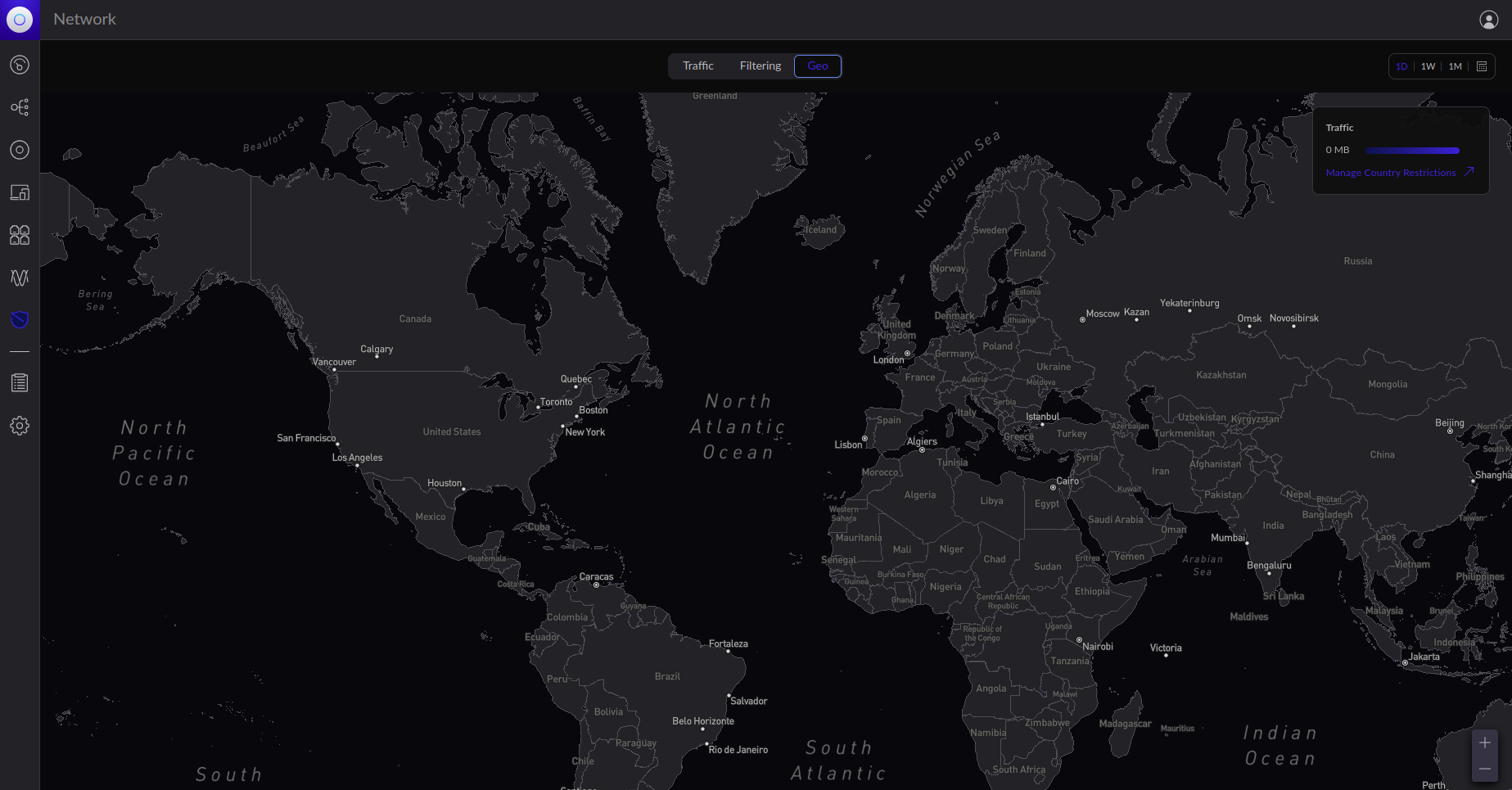Select the 1M time range

coord(1455,66)
